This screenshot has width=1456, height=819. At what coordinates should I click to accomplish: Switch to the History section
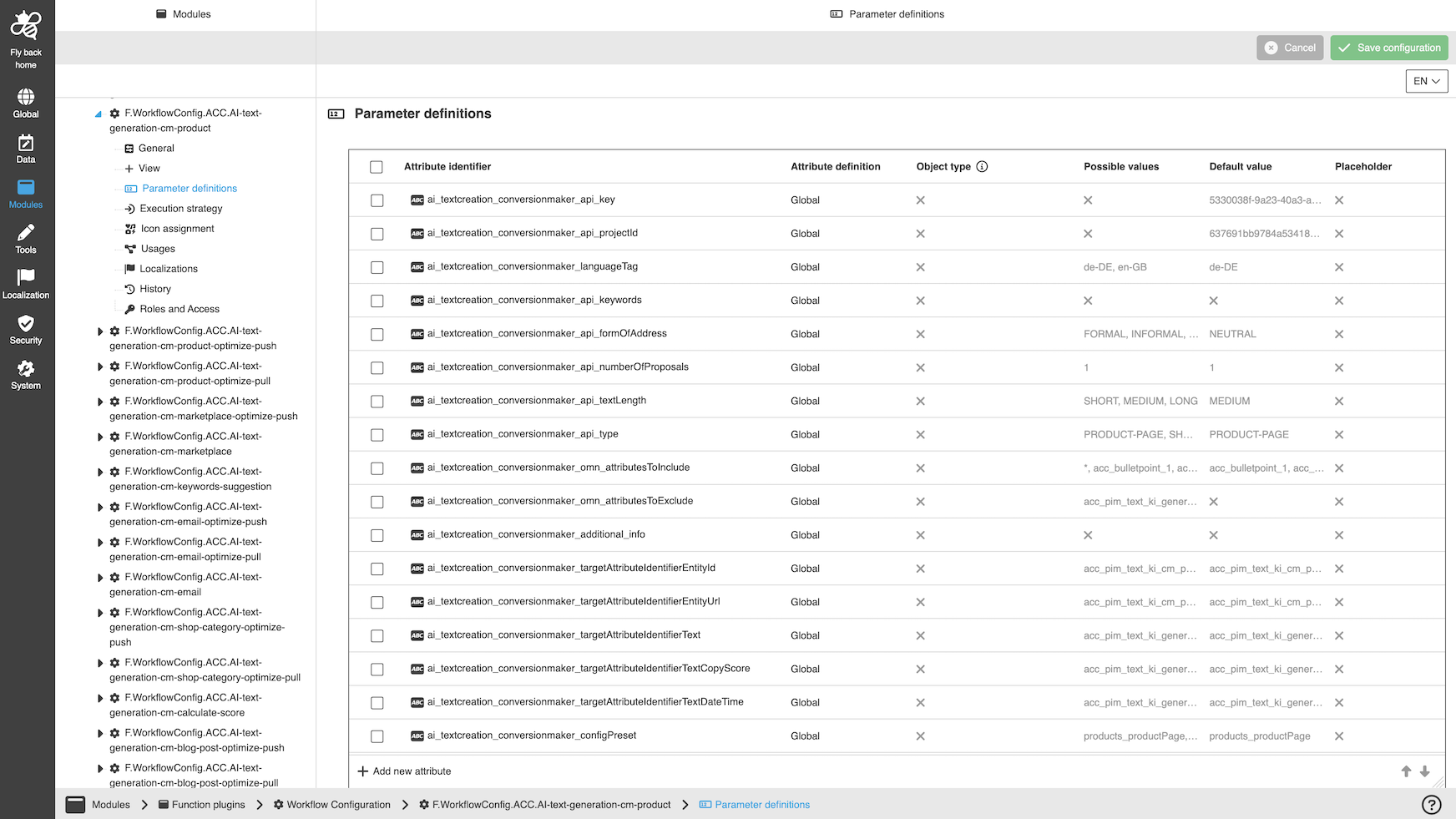pyautogui.click(x=155, y=288)
